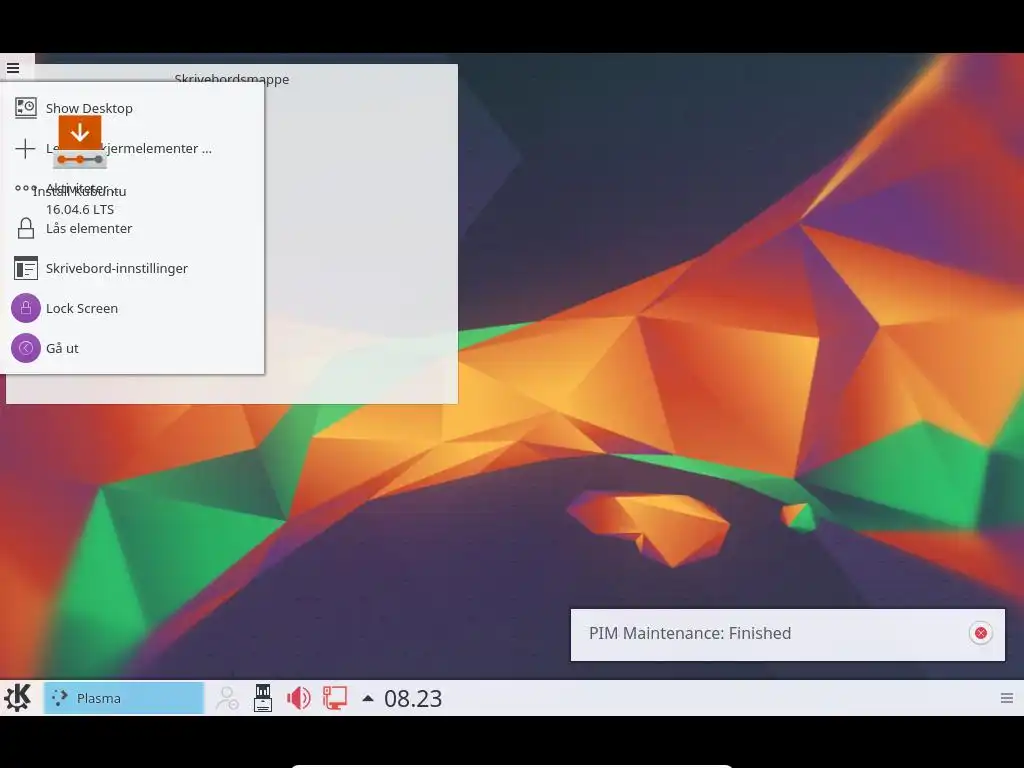Switch to the Plasma task entry

coord(123,697)
